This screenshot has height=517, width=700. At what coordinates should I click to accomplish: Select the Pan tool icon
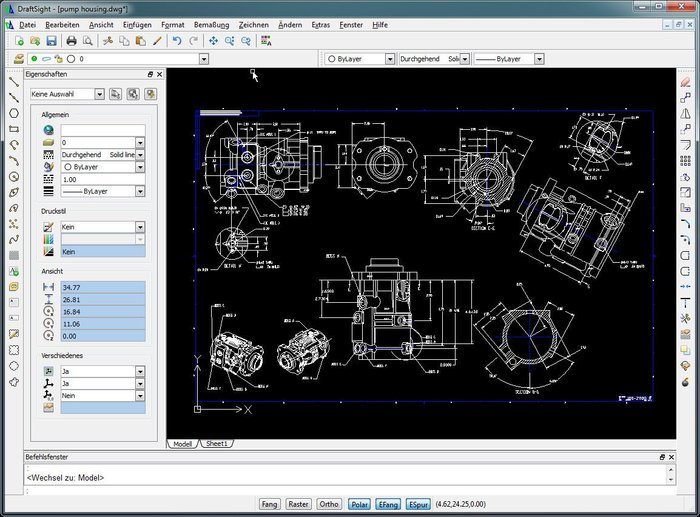tap(213, 41)
